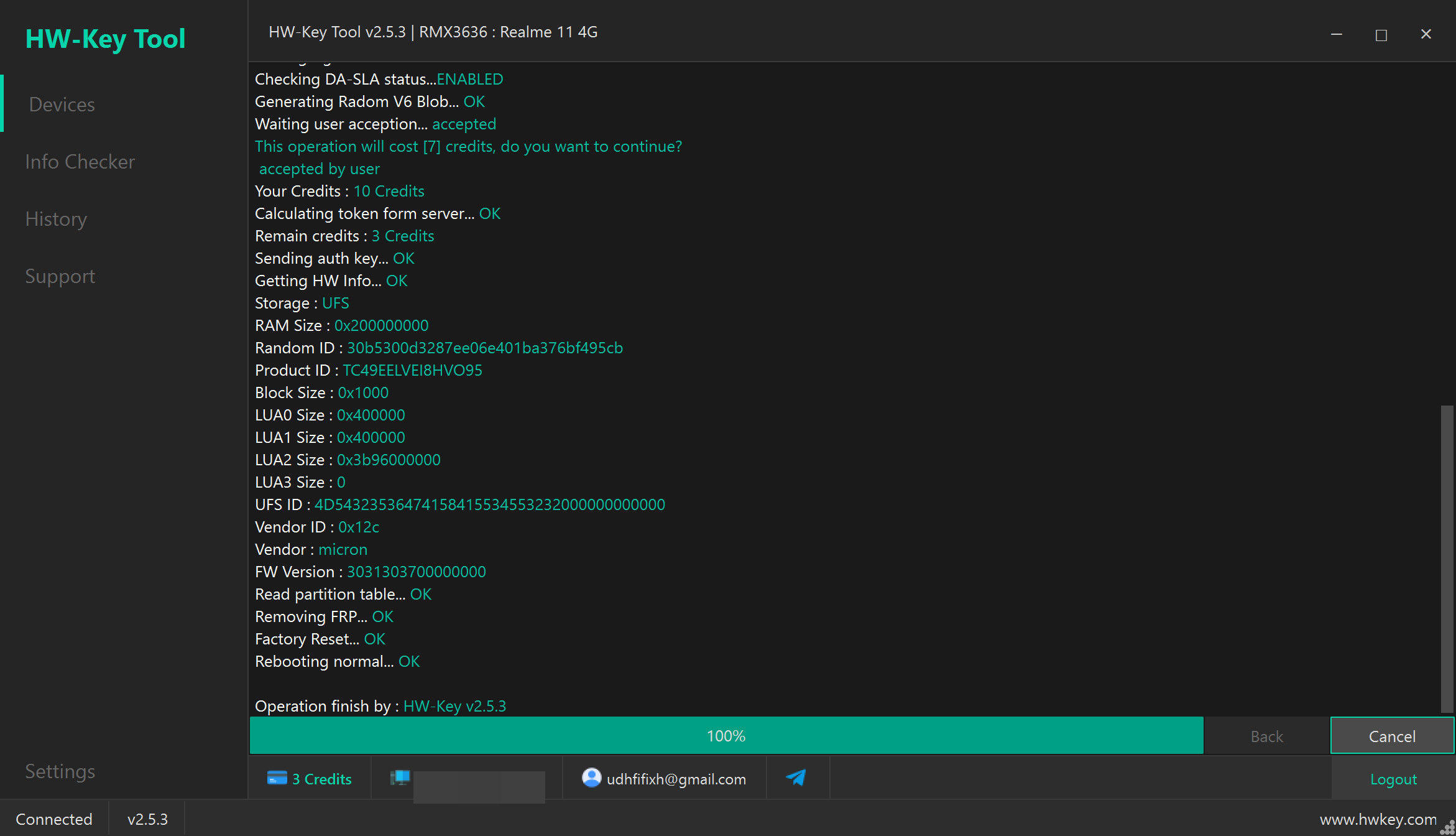Click the Removing FRP... OK line
The width and height of the screenshot is (1456, 836).
point(325,616)
